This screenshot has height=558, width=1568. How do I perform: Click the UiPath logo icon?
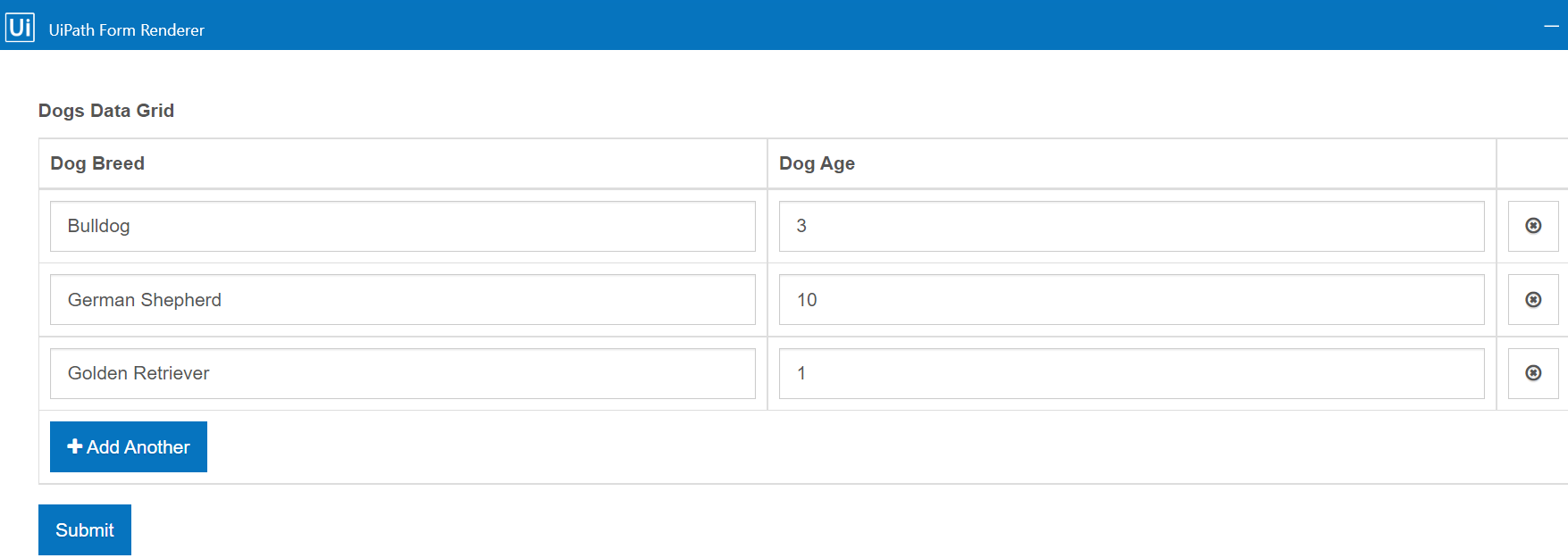coord(20,28)
